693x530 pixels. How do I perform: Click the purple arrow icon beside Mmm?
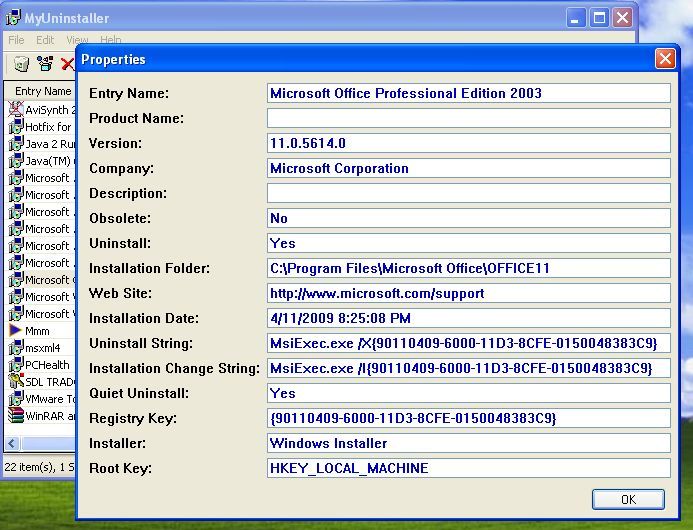(16, 330)
